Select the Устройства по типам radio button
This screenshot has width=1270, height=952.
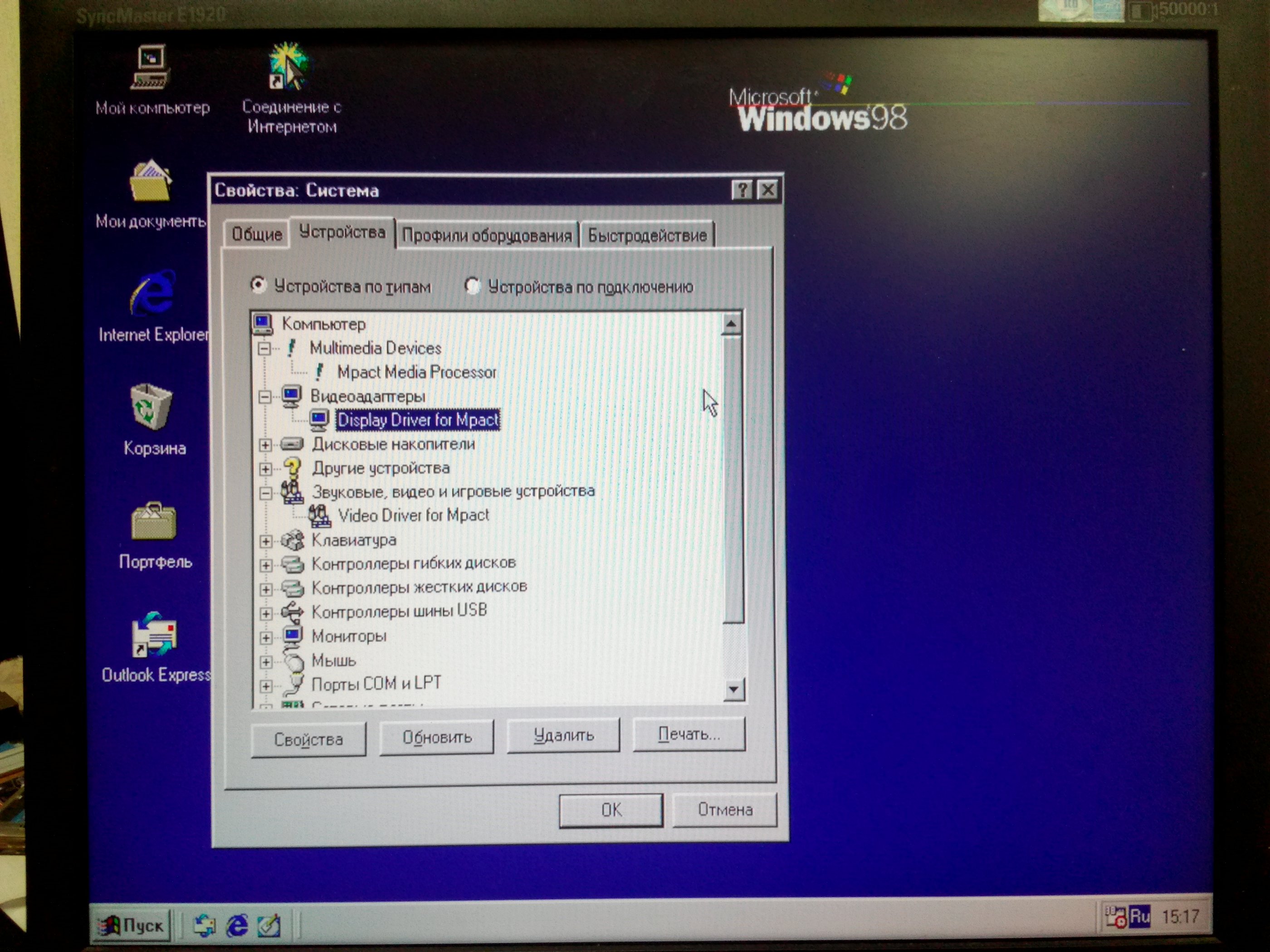(x=259, y=285)
